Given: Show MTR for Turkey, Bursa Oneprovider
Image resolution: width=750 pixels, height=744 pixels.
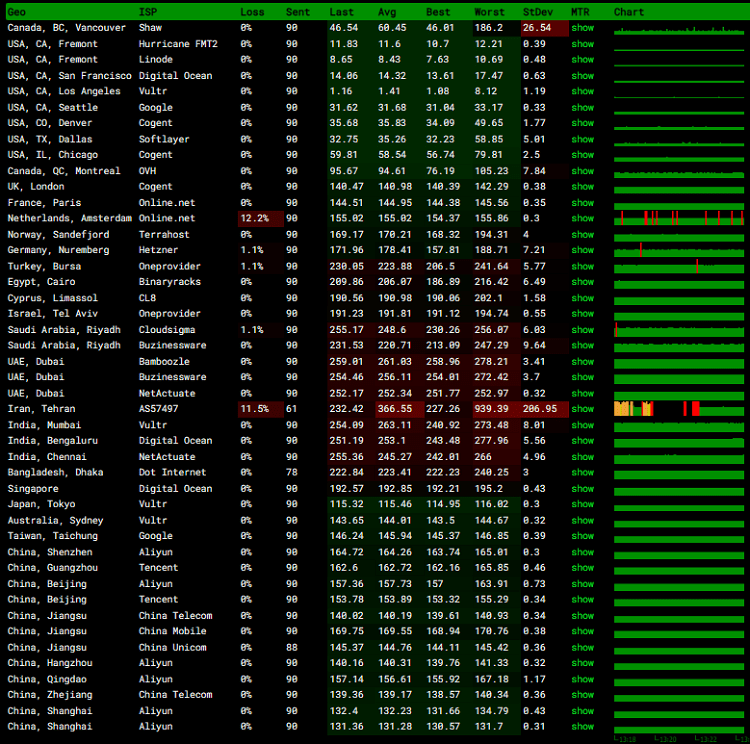Looking at the screenshot, I should [x=582, y=266].
